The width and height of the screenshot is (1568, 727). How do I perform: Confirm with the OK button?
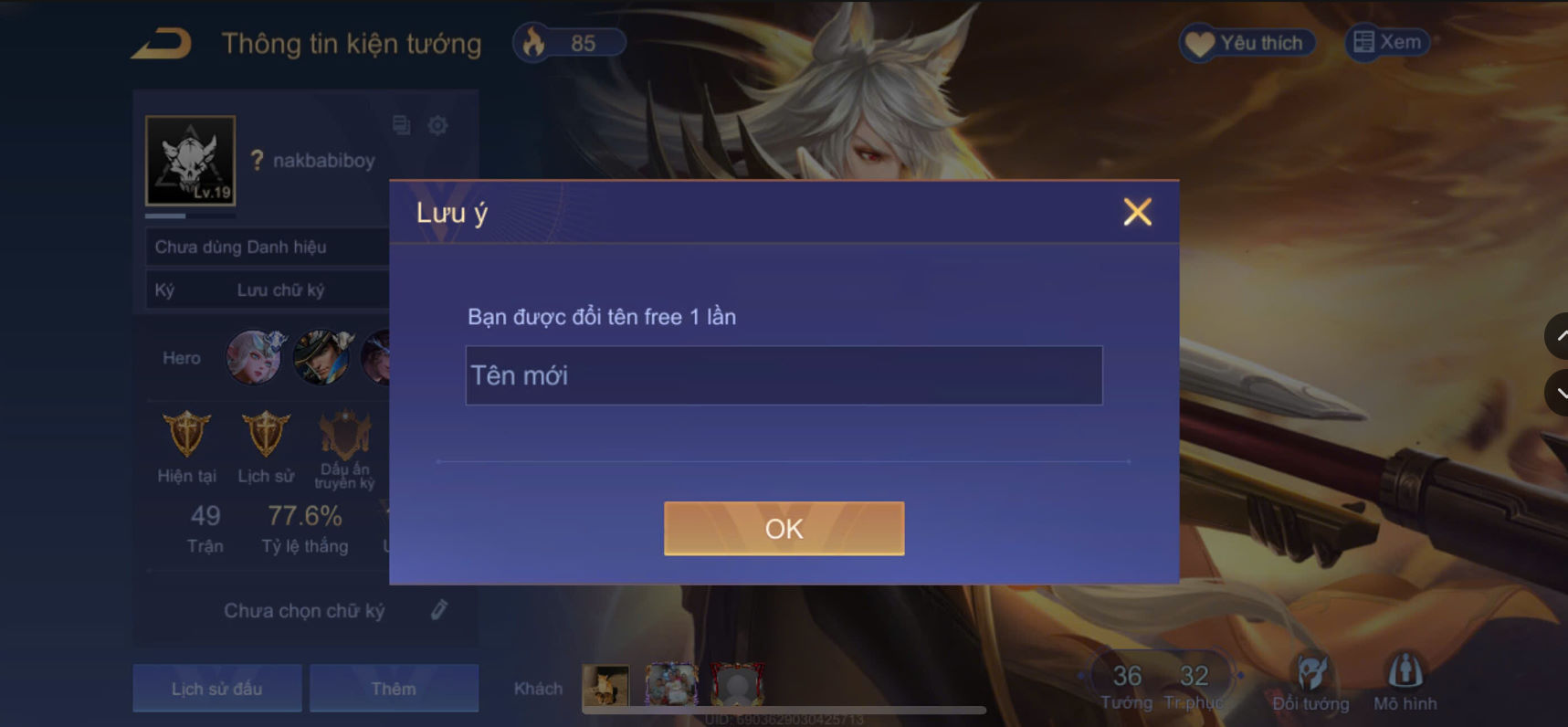784,528
